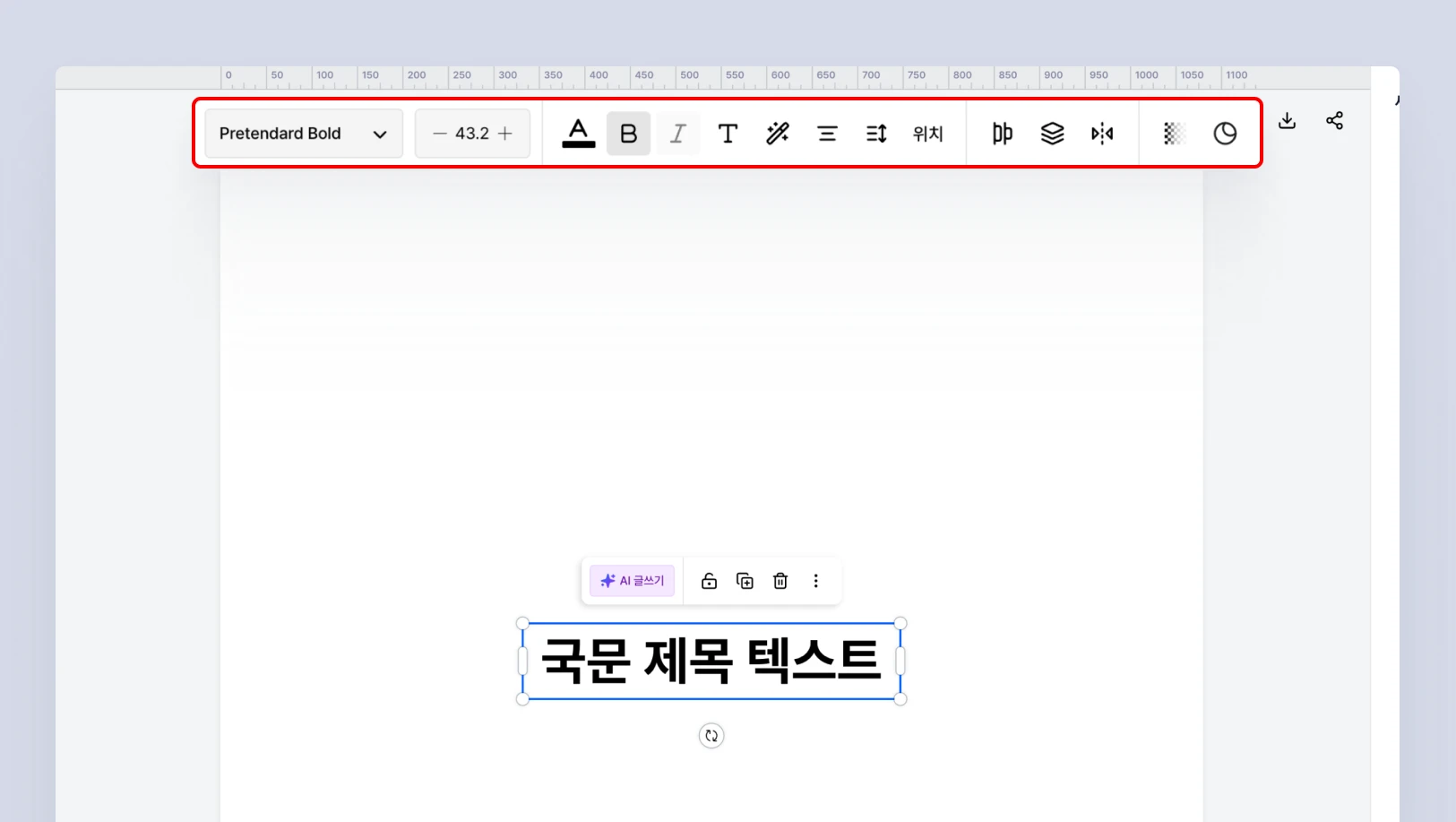Click the AI 글쓰기 button

pyautogui.click(x=633, y=581)
